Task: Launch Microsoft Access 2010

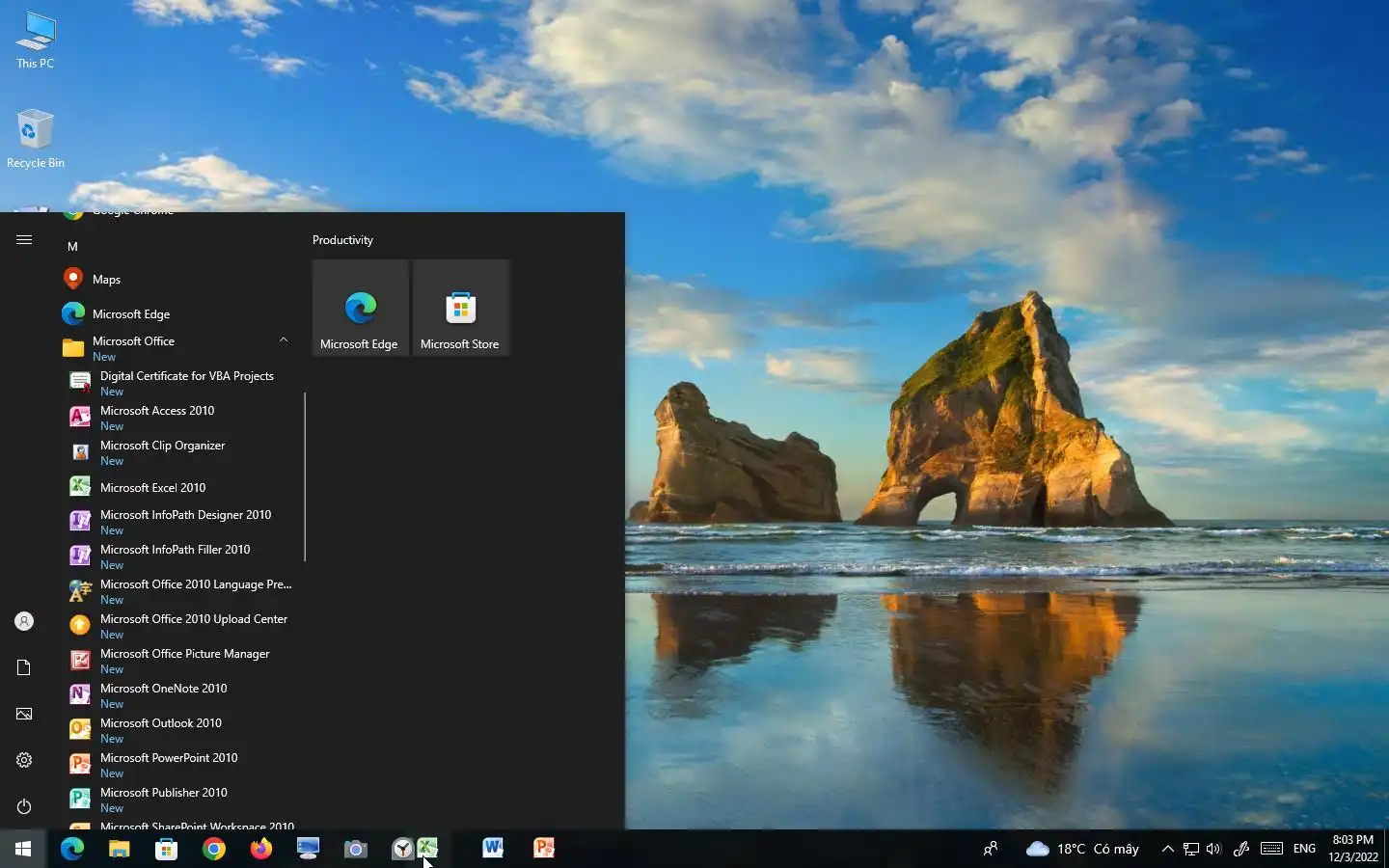Action: tap(177, 419)
